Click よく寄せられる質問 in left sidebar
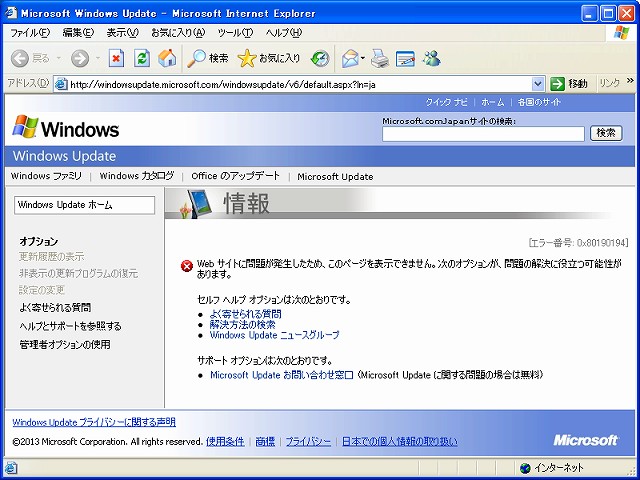 tap(56, 307)
